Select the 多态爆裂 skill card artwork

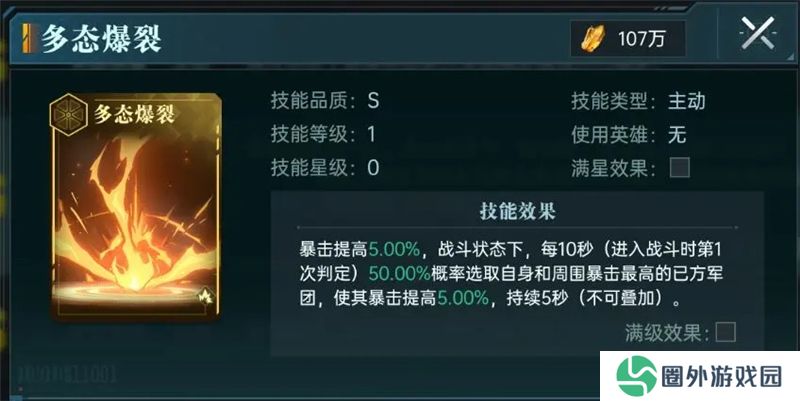(136, 206)
